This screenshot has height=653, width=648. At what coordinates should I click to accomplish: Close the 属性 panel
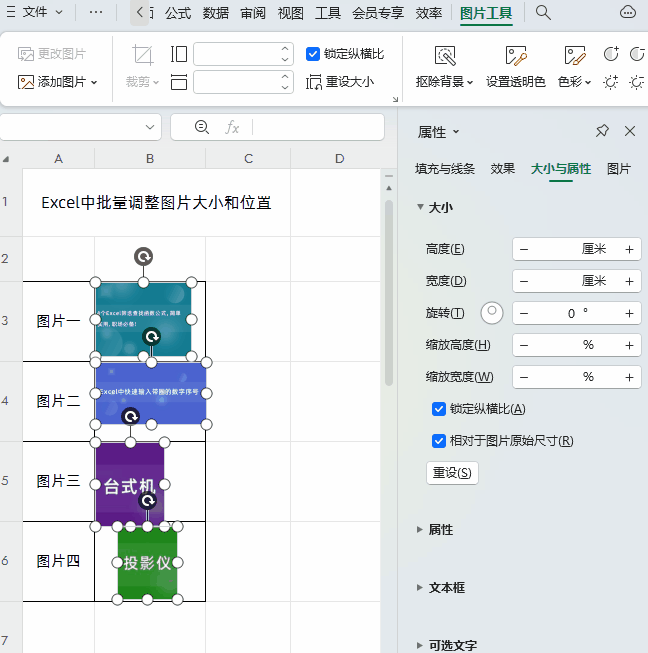tap(630, 131)
